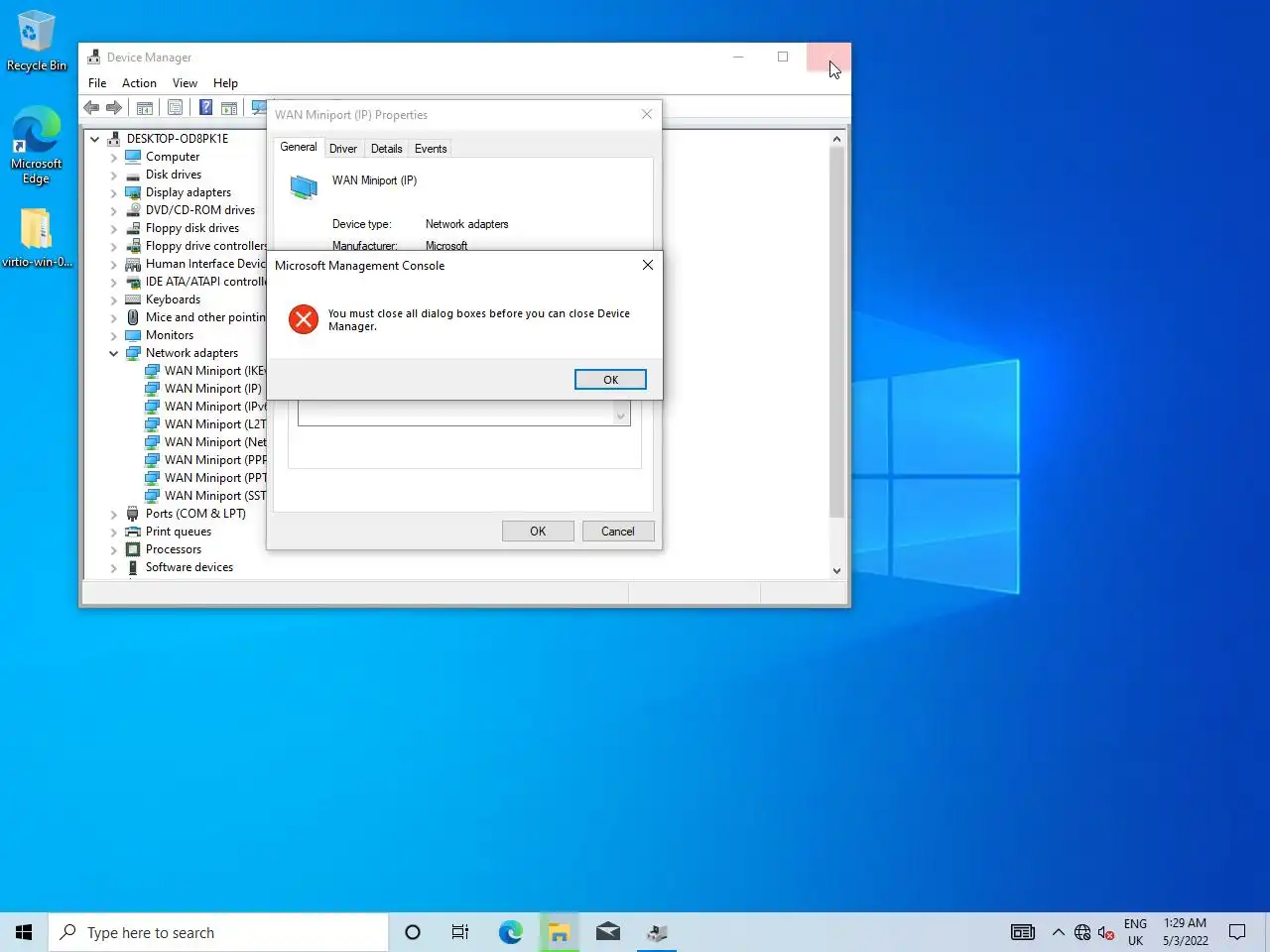Open the Recycle Bin desktop icon
The height and width of the screenshot is (952, 1270).
pos(37,42)
